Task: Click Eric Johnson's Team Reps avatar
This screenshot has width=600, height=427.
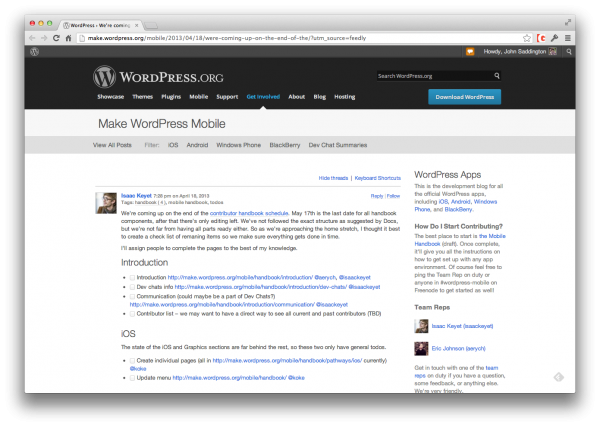Action: pos(421,349)
